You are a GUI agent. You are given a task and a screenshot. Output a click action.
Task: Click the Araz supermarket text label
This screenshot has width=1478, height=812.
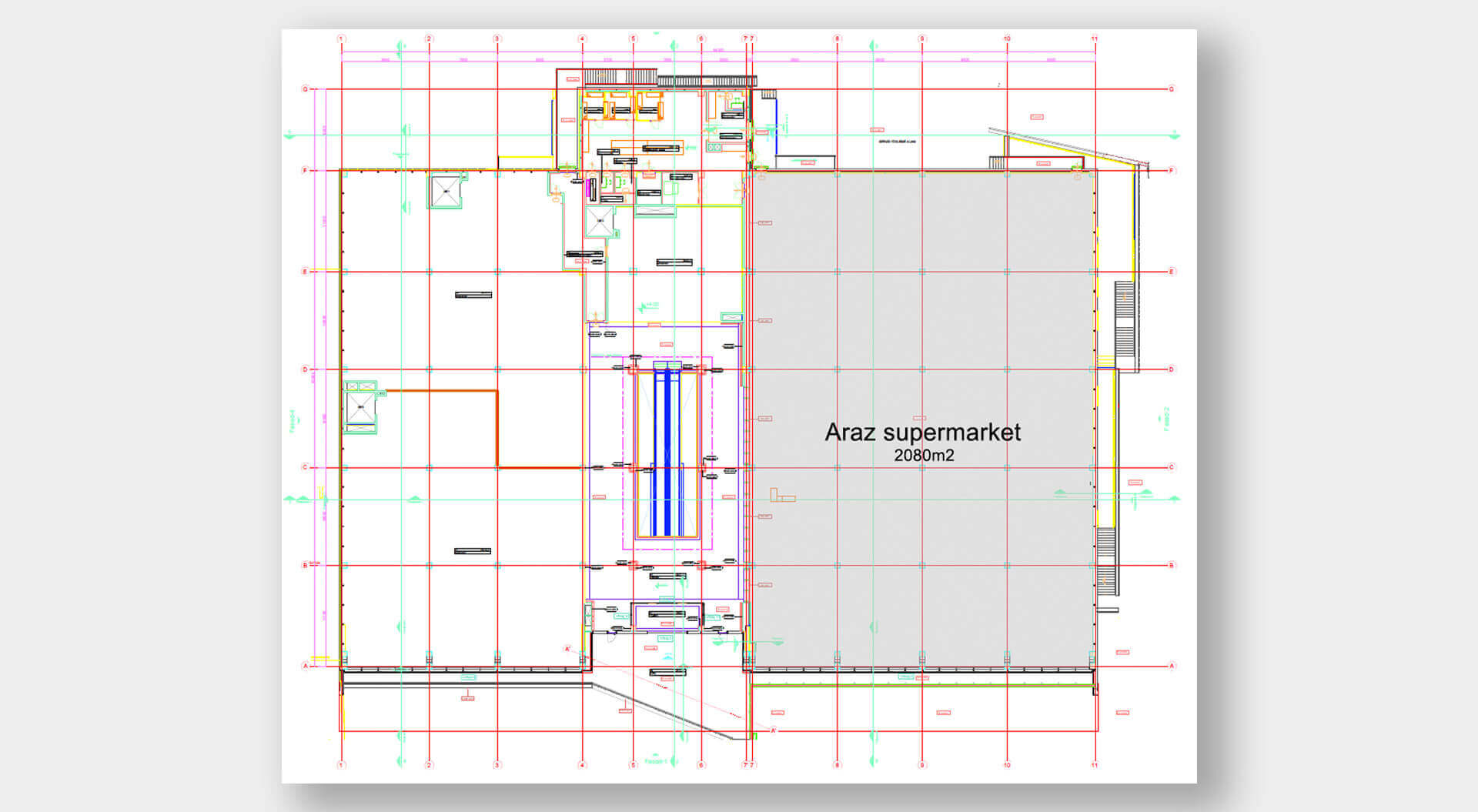pos(923,433)
